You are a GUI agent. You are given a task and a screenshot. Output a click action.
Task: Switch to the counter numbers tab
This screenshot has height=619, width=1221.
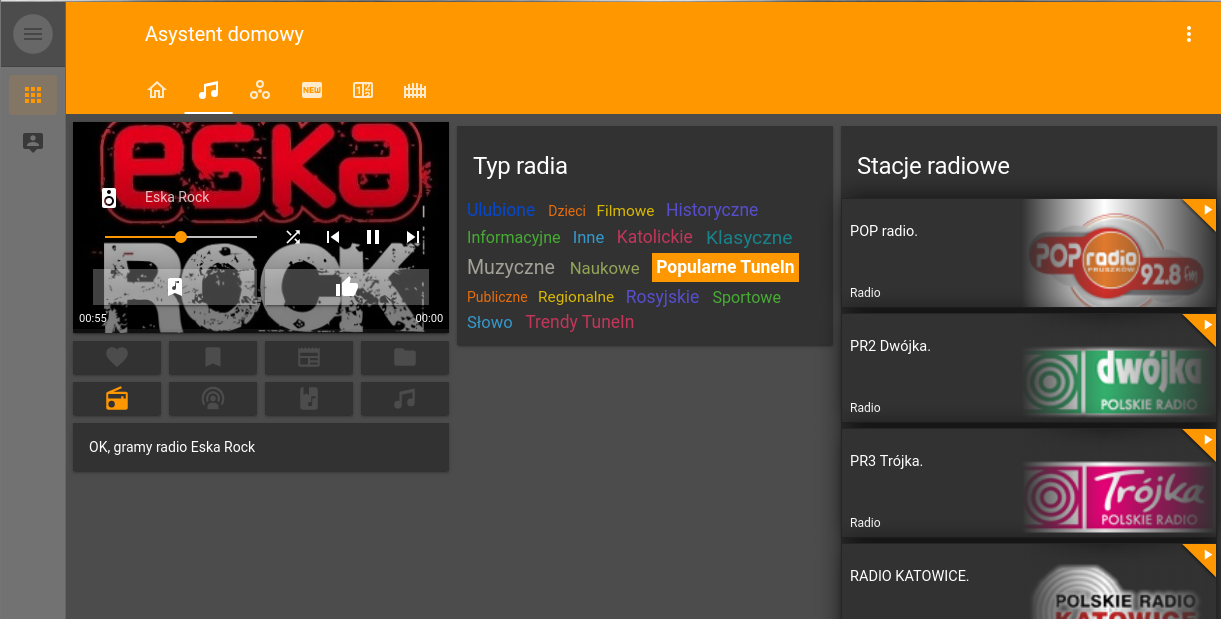click(x=363, y=90)
